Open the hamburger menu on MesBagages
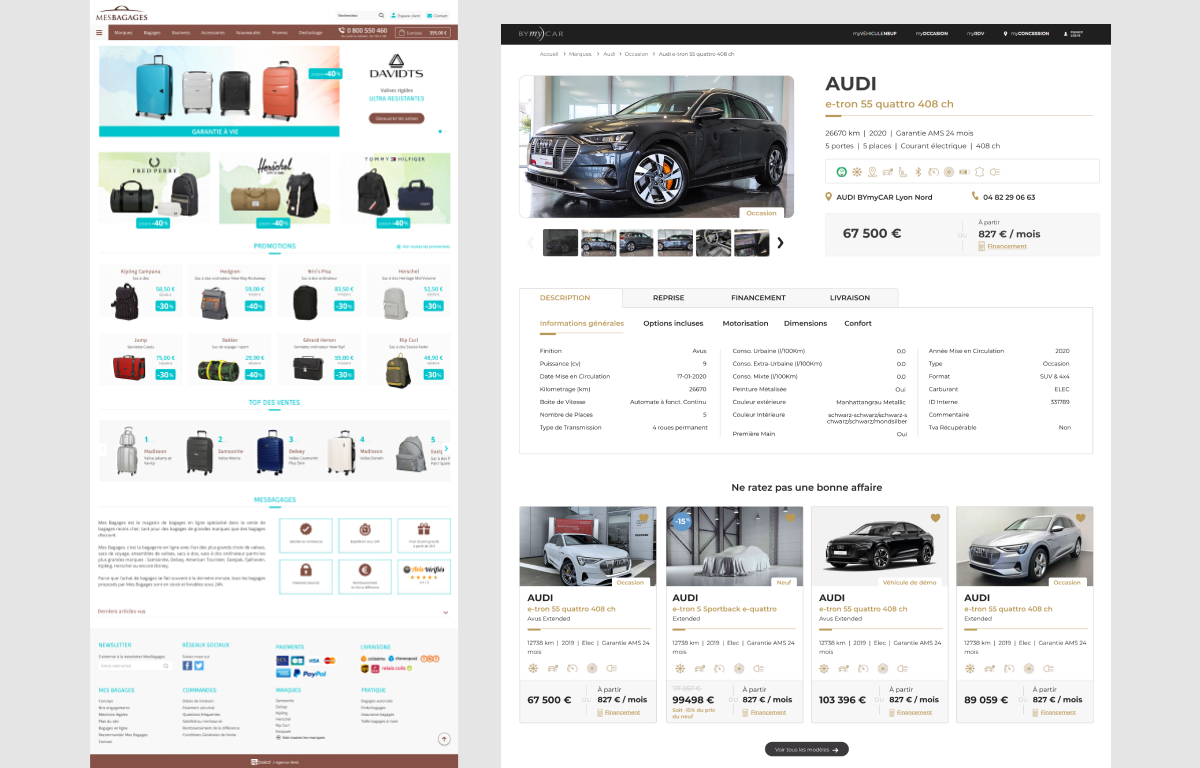Screen dimensions: 1200x768 point(99,32)
